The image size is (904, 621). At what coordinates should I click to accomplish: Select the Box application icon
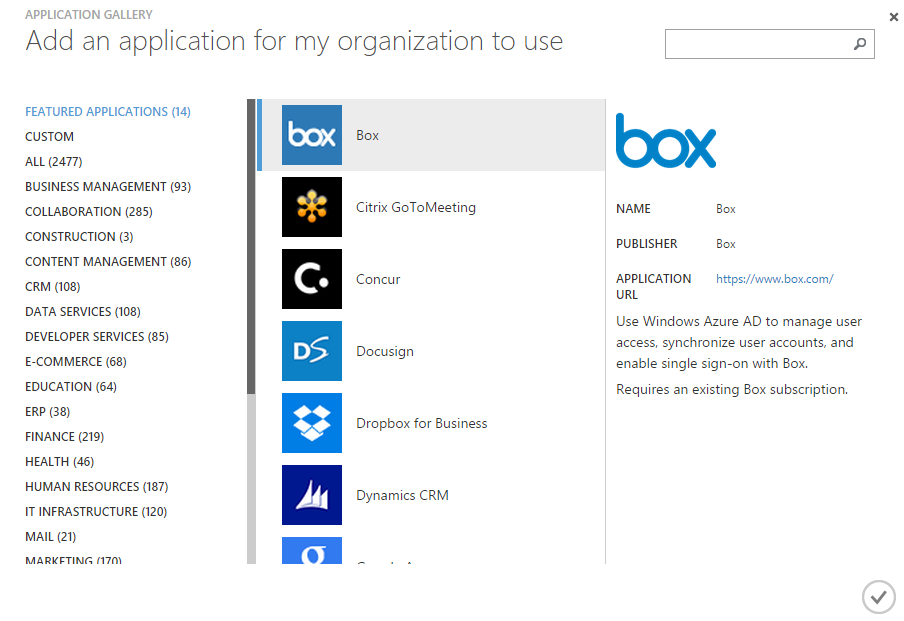coord(311,134)
